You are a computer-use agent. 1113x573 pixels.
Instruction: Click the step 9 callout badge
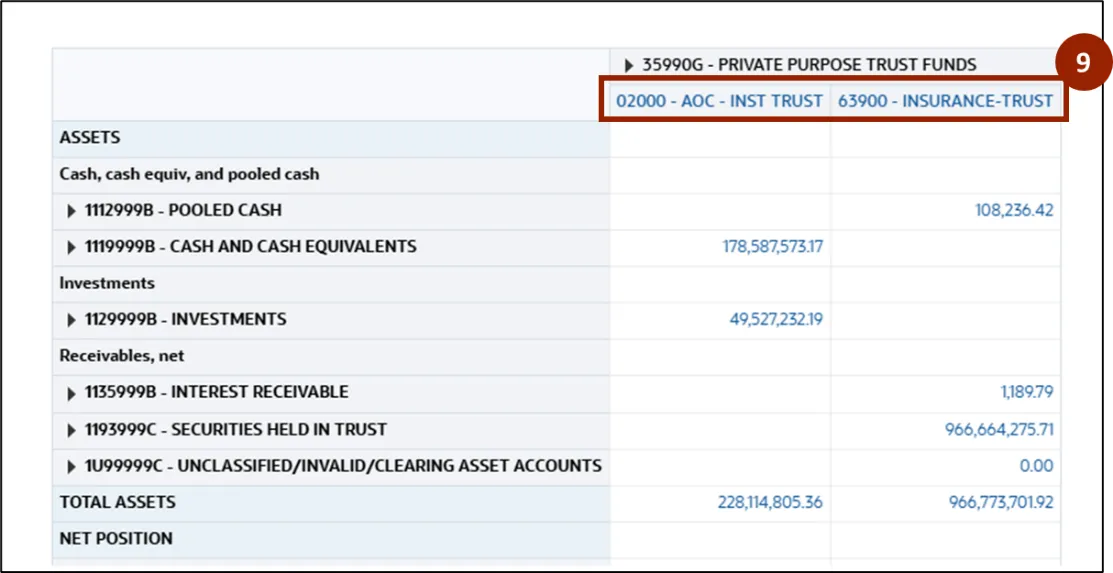click(x=1082, y=63)
